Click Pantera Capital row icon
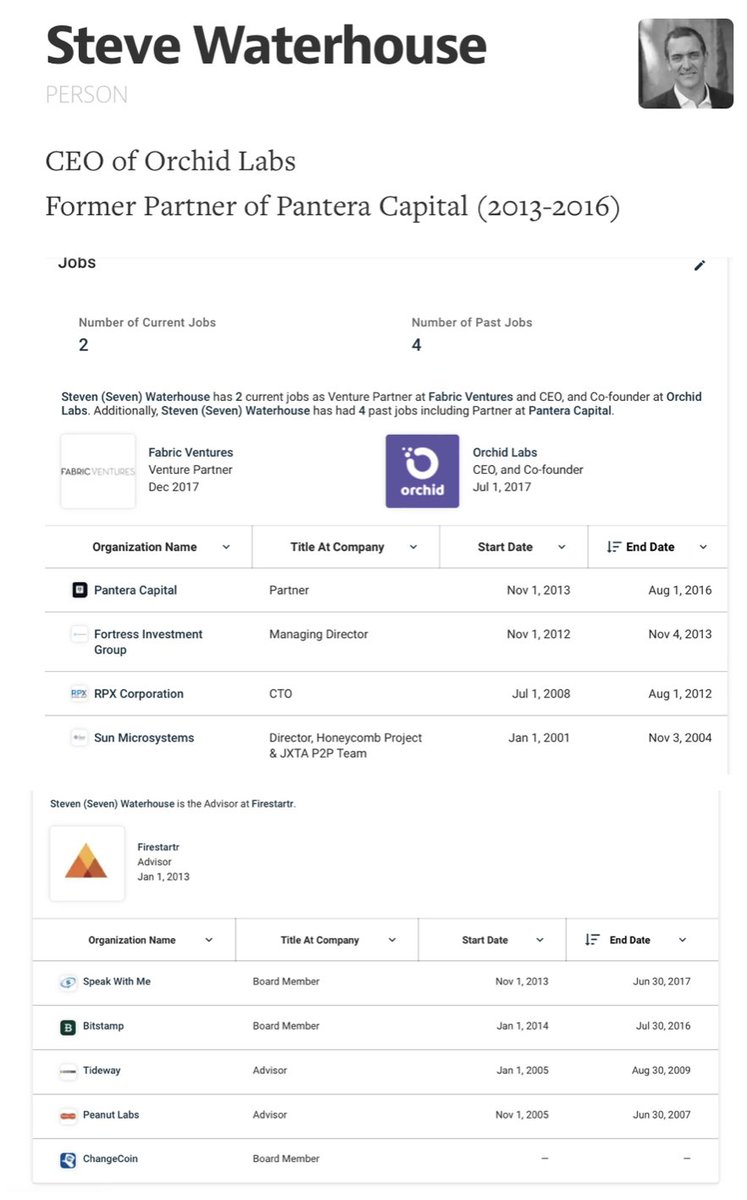This screenshot has height=1200, width=747. point(80,590)
